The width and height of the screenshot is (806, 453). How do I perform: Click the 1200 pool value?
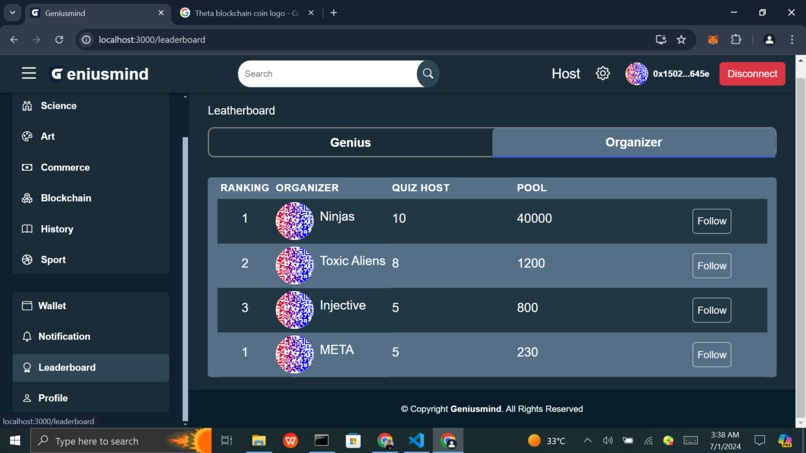click(531, 263)
